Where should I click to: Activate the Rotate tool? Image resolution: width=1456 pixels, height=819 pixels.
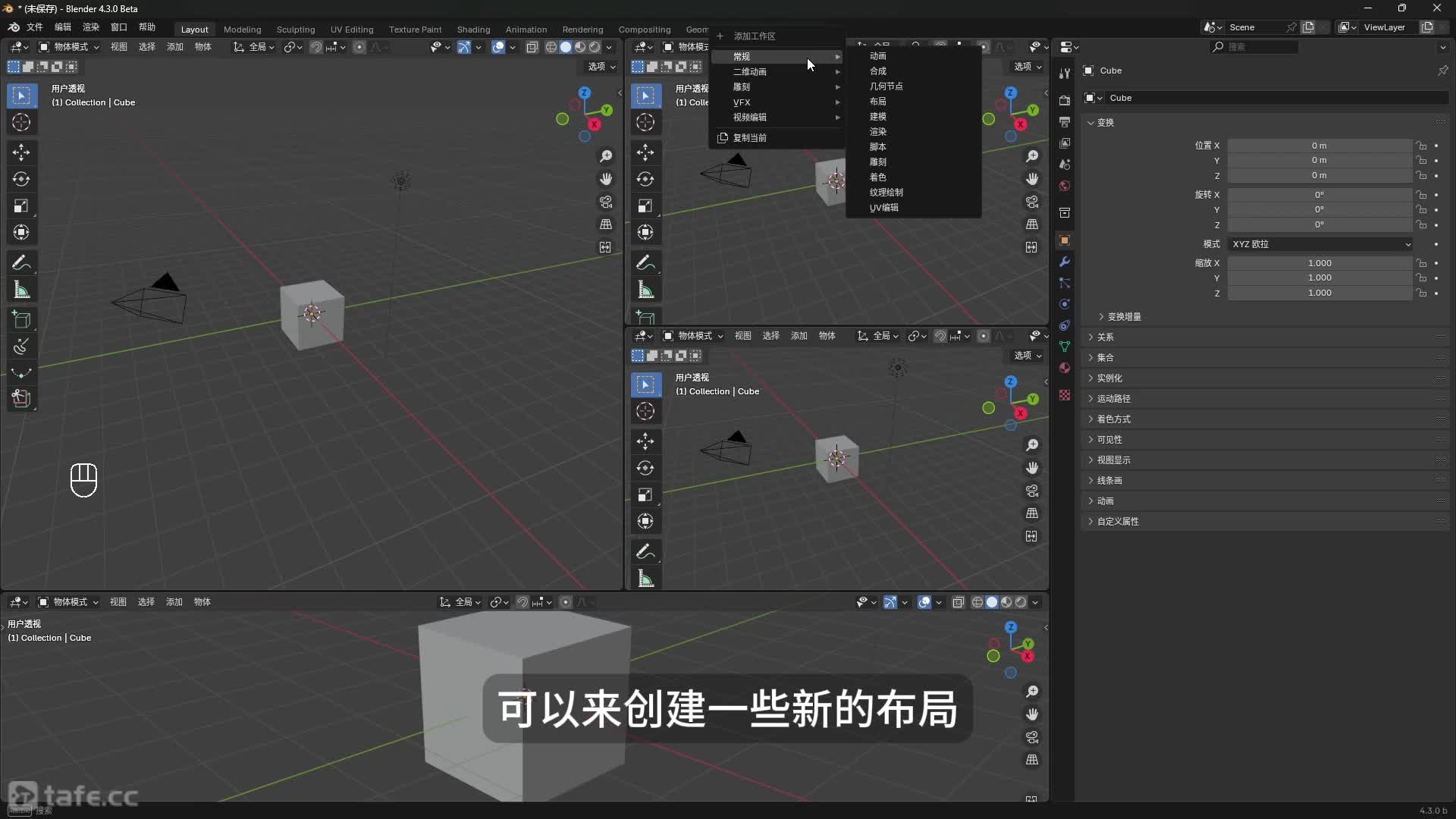click(x=22, y=179)
